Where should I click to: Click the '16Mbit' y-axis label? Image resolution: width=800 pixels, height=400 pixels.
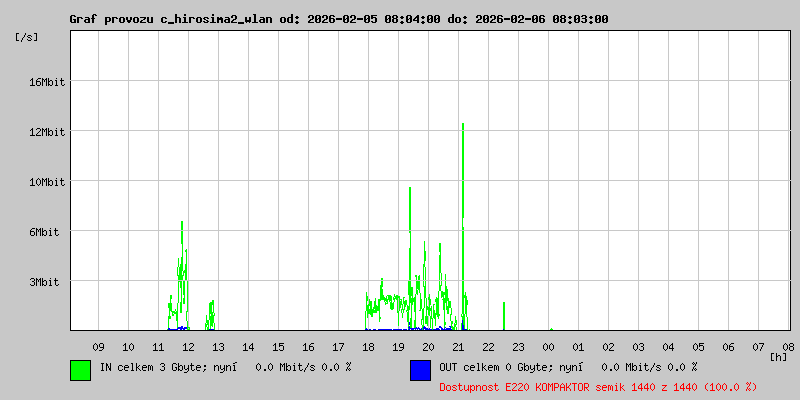click(x=47, y=82)
